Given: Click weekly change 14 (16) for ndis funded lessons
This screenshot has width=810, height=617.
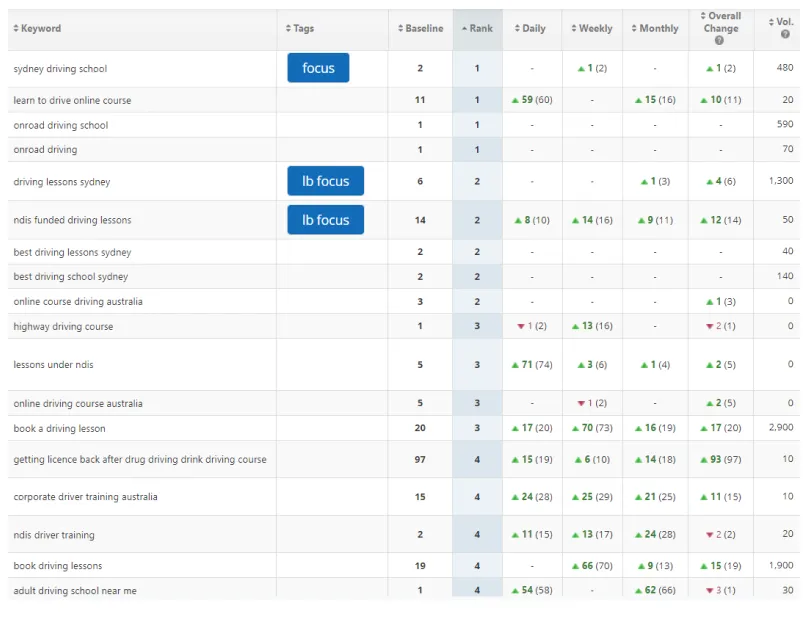Looking at the screenshot, I should [x=592, y=220].
